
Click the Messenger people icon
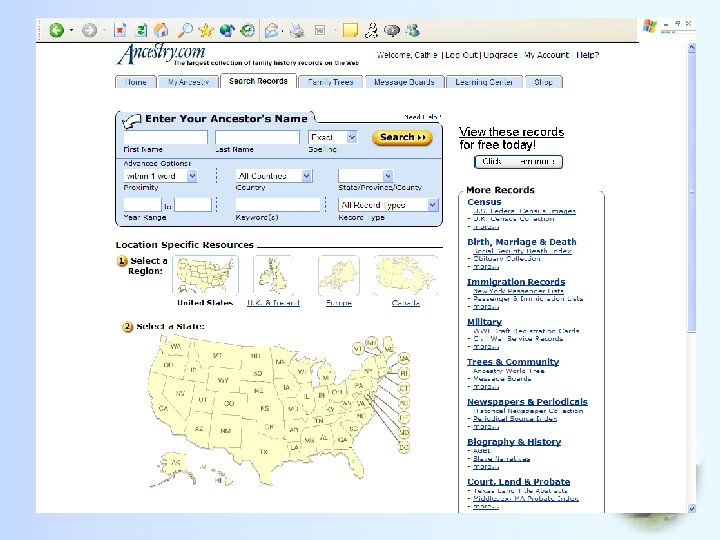tap(413, 31)
